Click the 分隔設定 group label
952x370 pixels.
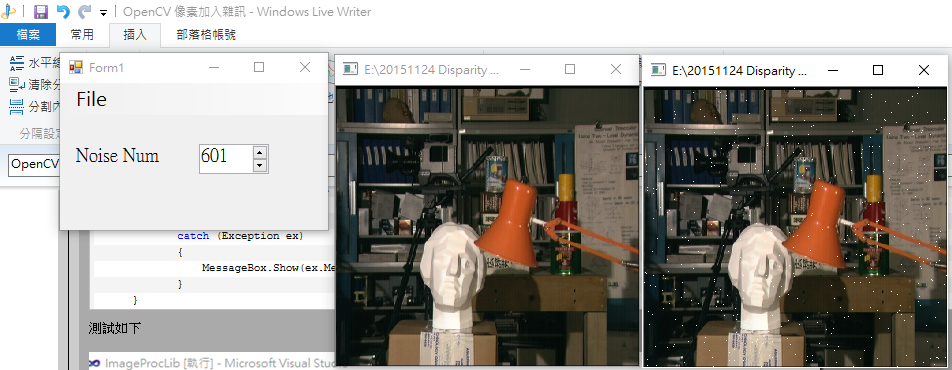pyautogui.click(x=39, y=134)
